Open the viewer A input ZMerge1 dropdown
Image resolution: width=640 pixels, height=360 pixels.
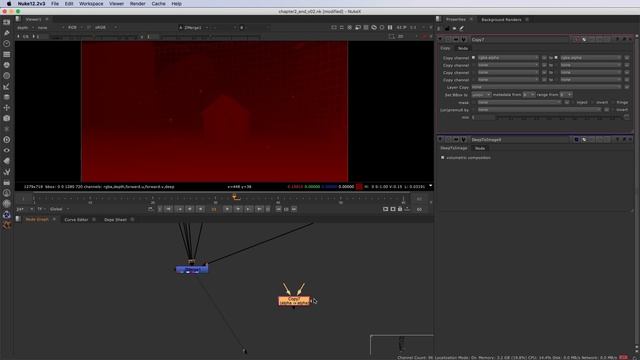tap(193, 27)
